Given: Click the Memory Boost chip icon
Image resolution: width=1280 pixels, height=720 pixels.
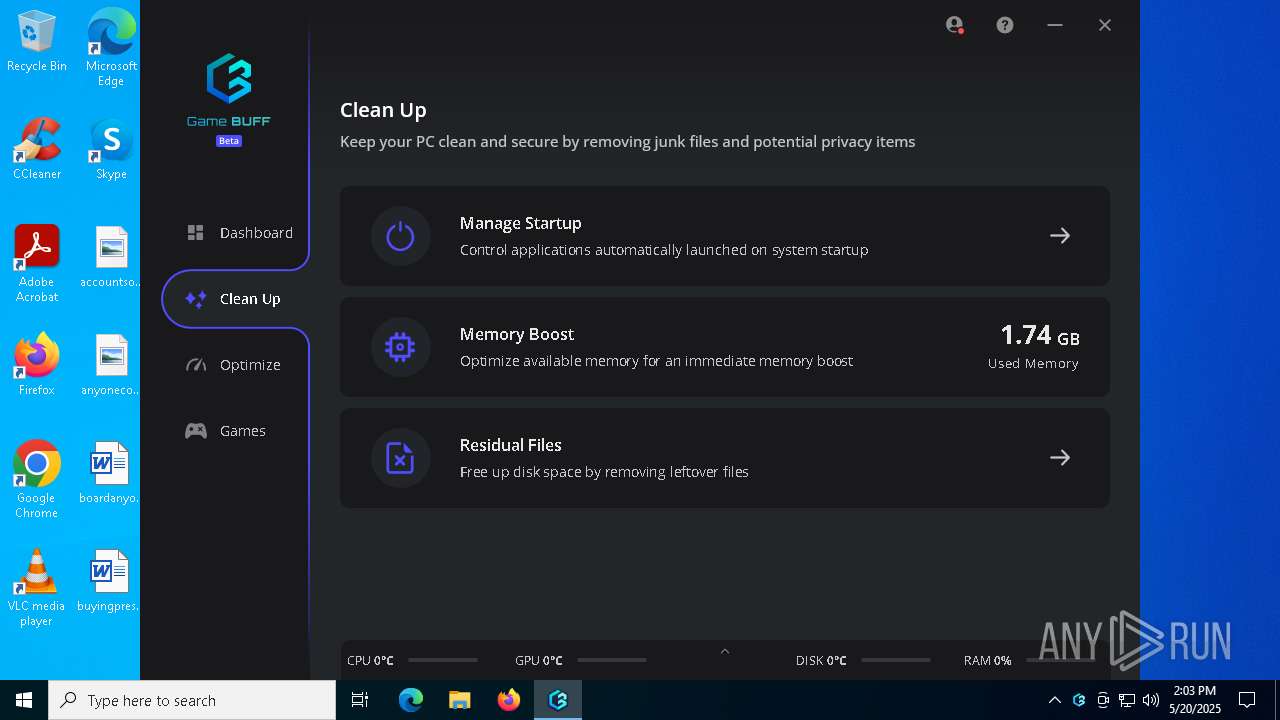Looking at the screenshot, I should pyautogui.click(x=400, y=347).
